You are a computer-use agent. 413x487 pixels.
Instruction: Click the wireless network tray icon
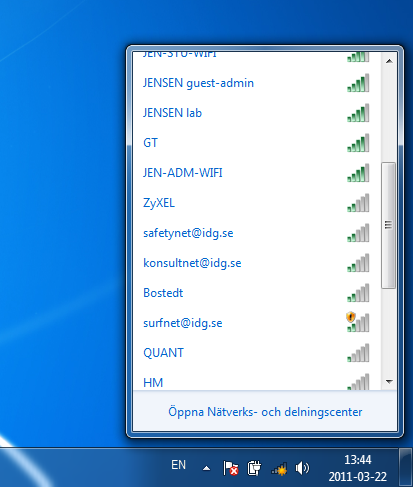(279, 469)
